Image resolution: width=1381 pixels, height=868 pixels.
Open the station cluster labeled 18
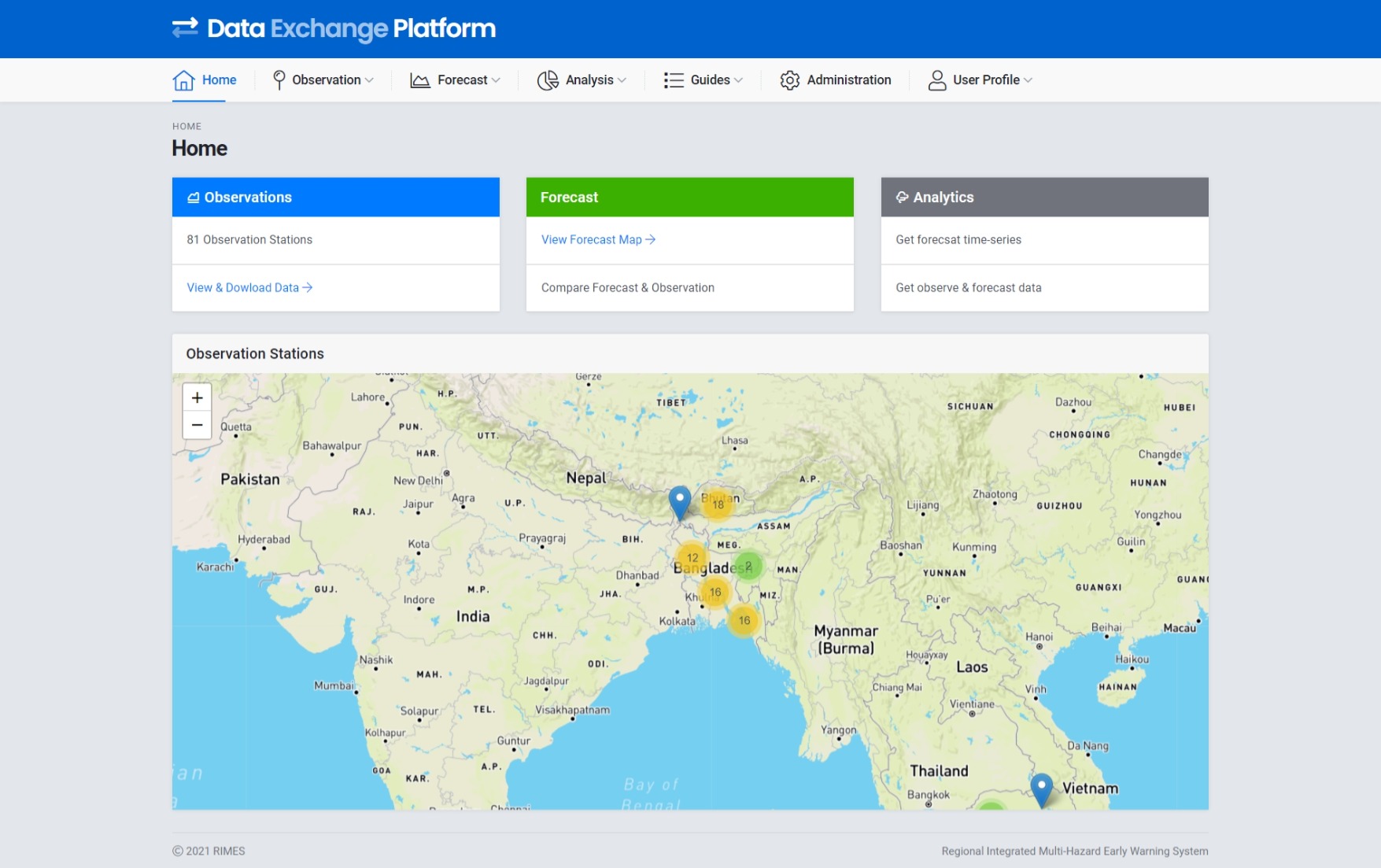coord(718,504)
